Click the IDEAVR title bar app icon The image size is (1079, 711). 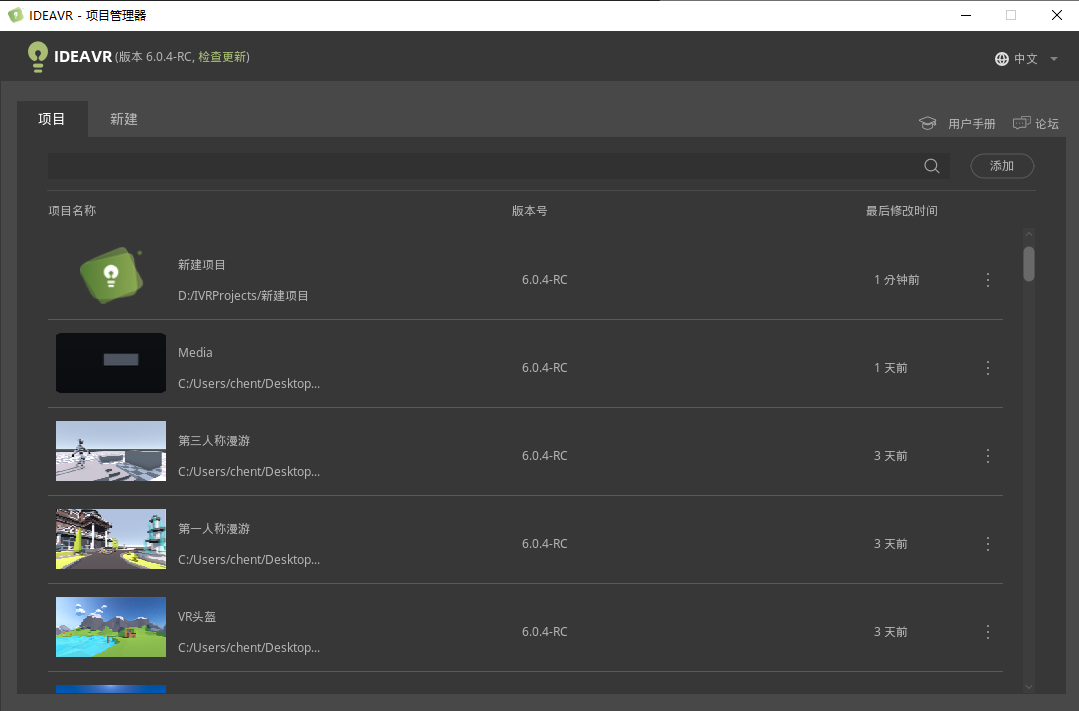15,15
